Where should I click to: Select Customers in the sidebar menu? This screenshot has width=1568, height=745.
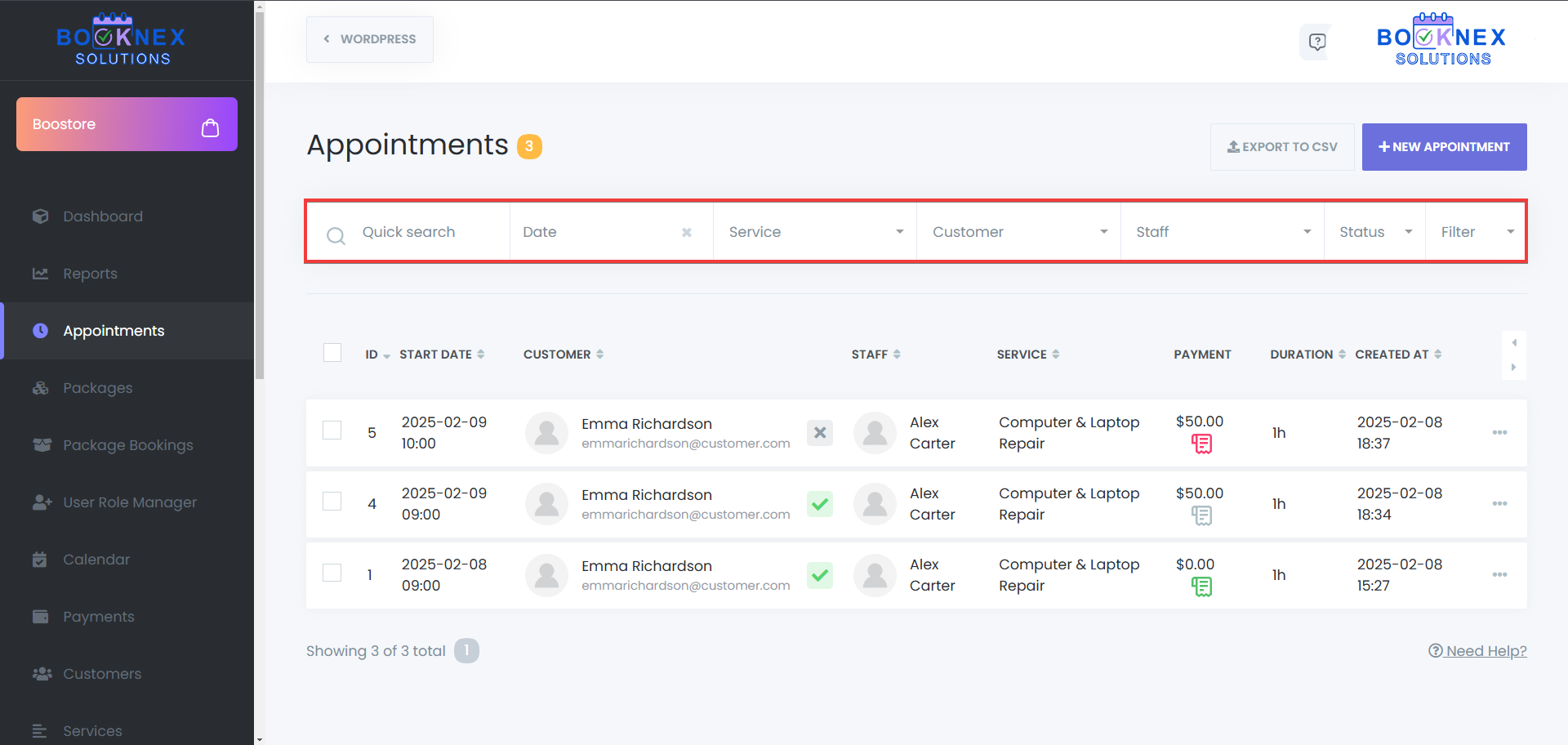click(42, 673)
